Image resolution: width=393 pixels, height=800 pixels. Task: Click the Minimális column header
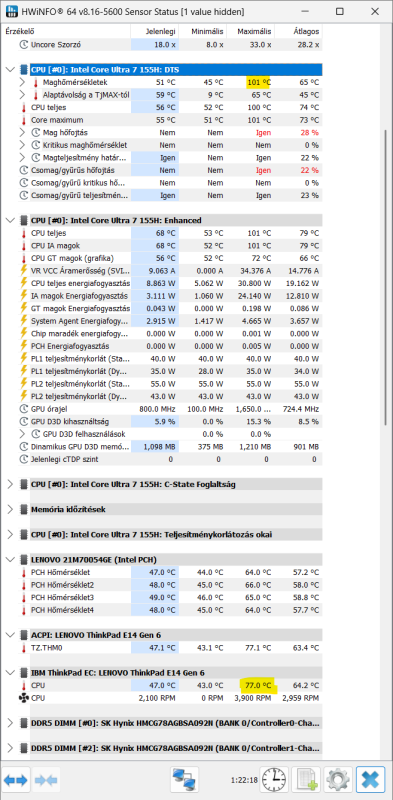click(203, 31)
